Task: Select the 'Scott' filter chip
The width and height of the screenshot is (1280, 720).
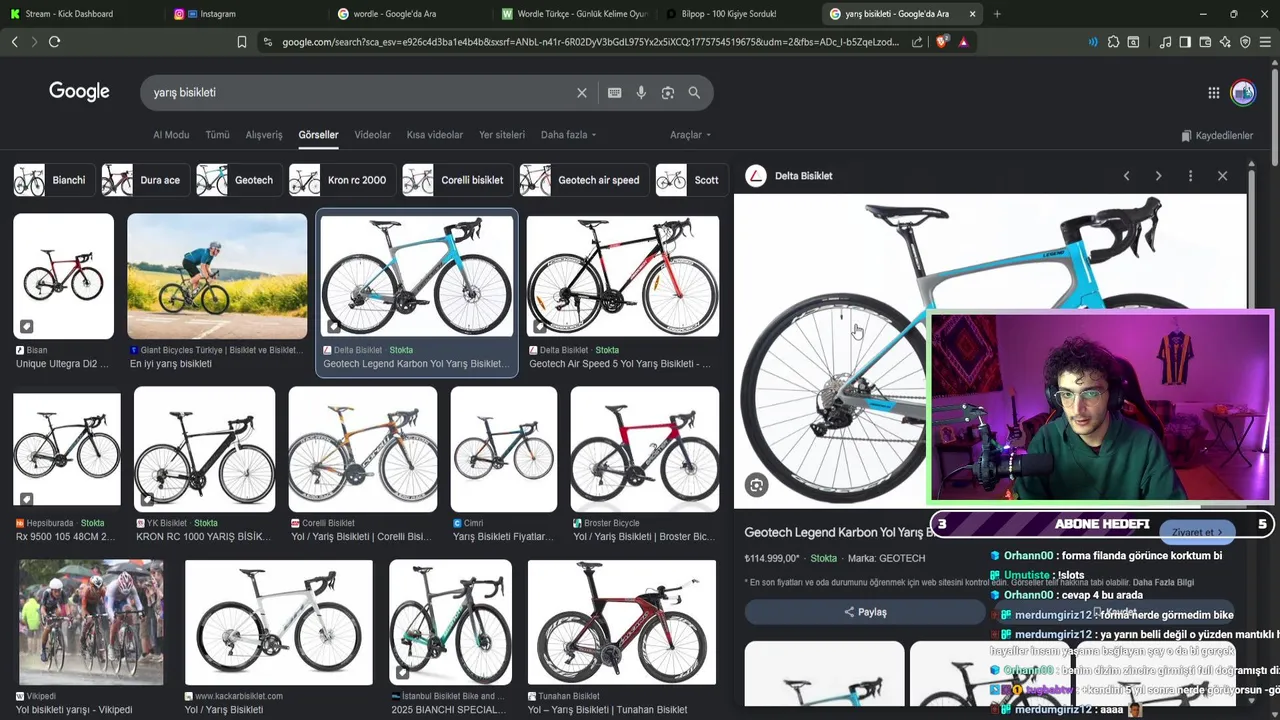Action: (691, 180)
